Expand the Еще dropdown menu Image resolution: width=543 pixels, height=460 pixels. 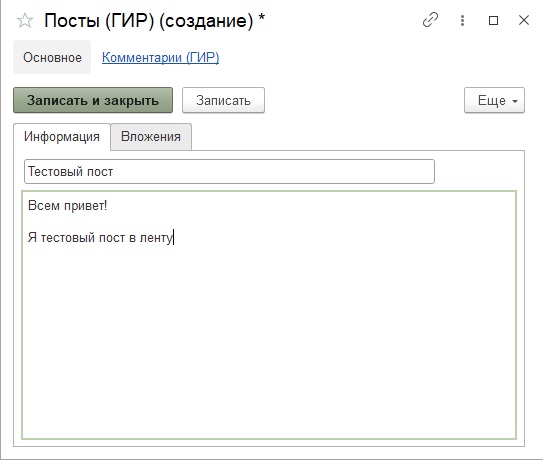[x=495, y=100]
